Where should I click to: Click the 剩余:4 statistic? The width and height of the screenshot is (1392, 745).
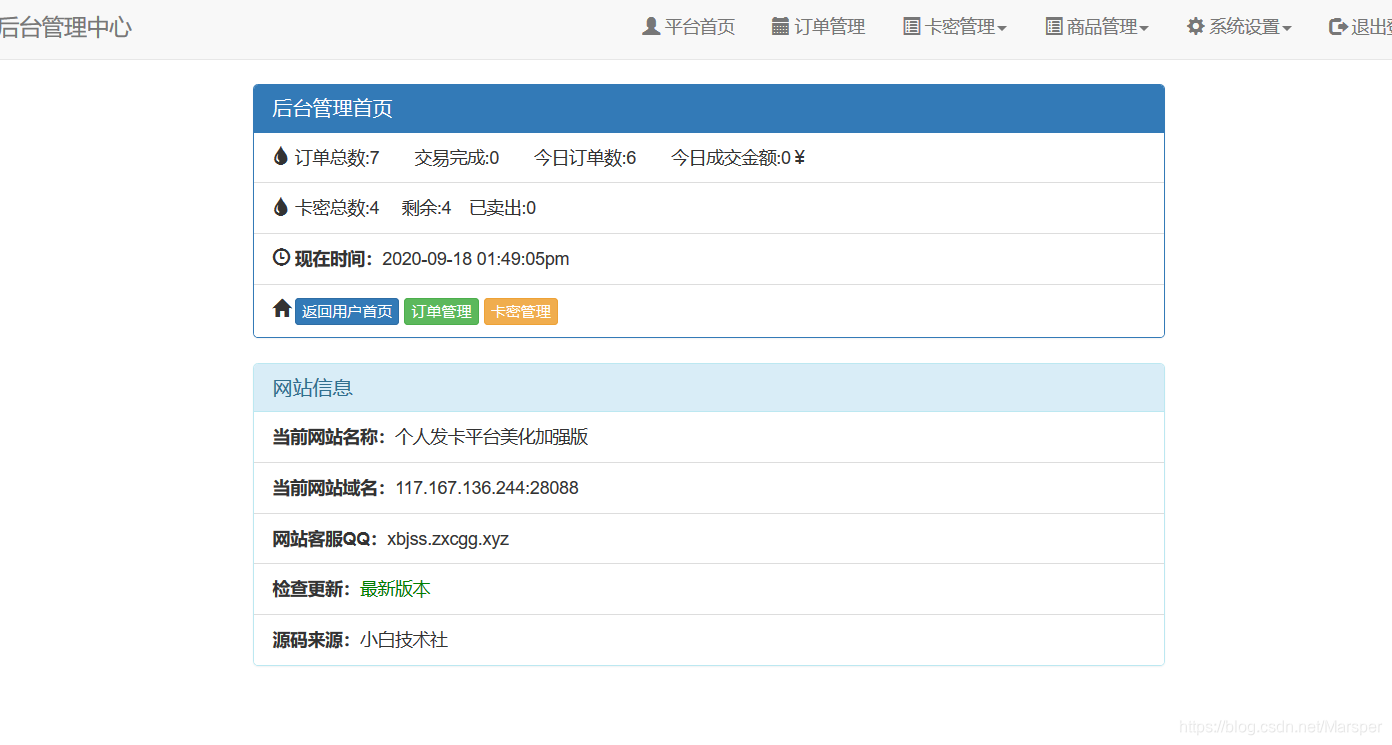[427, 208]
